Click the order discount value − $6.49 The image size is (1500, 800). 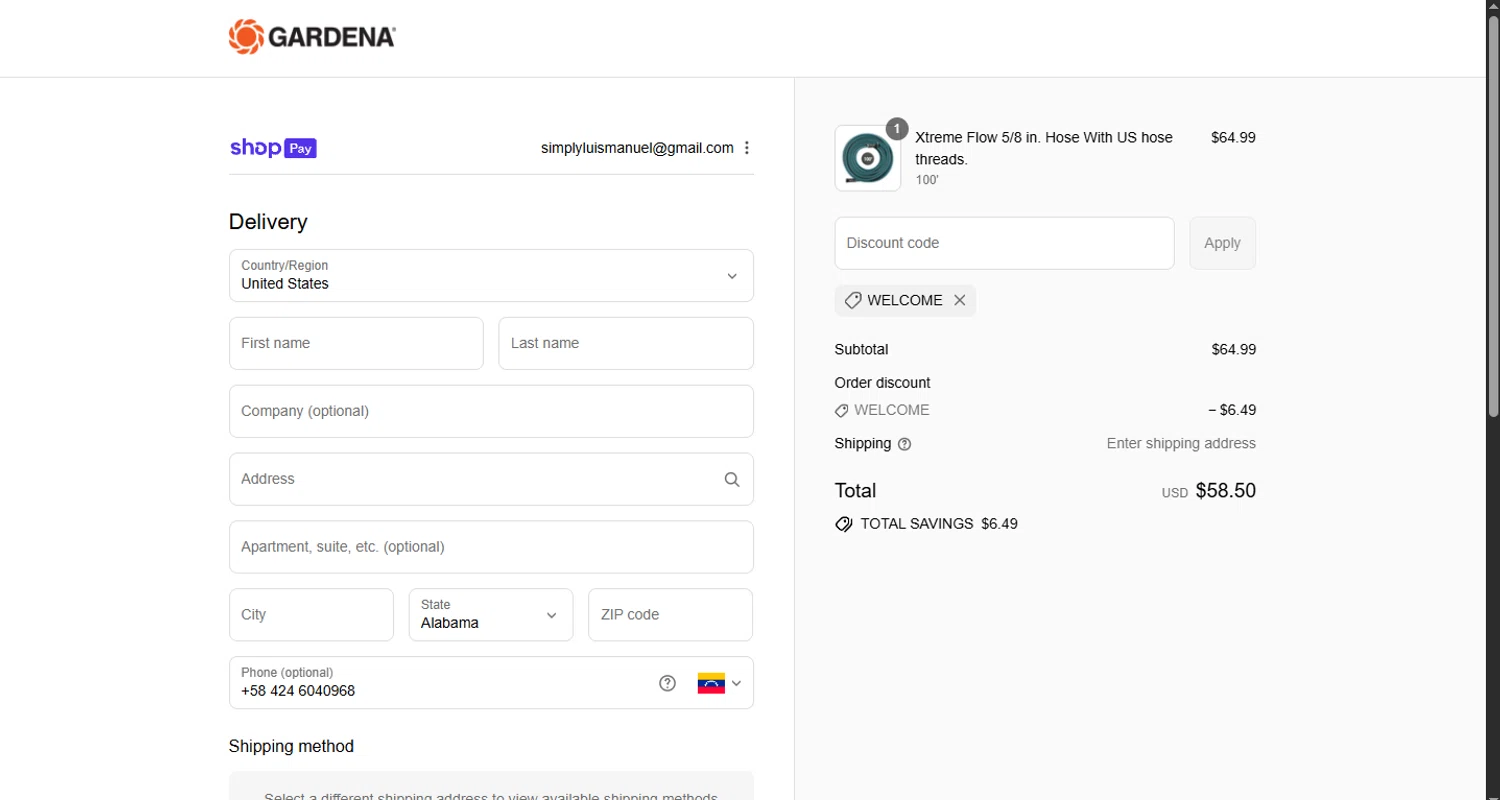[x=1232, y=410]
